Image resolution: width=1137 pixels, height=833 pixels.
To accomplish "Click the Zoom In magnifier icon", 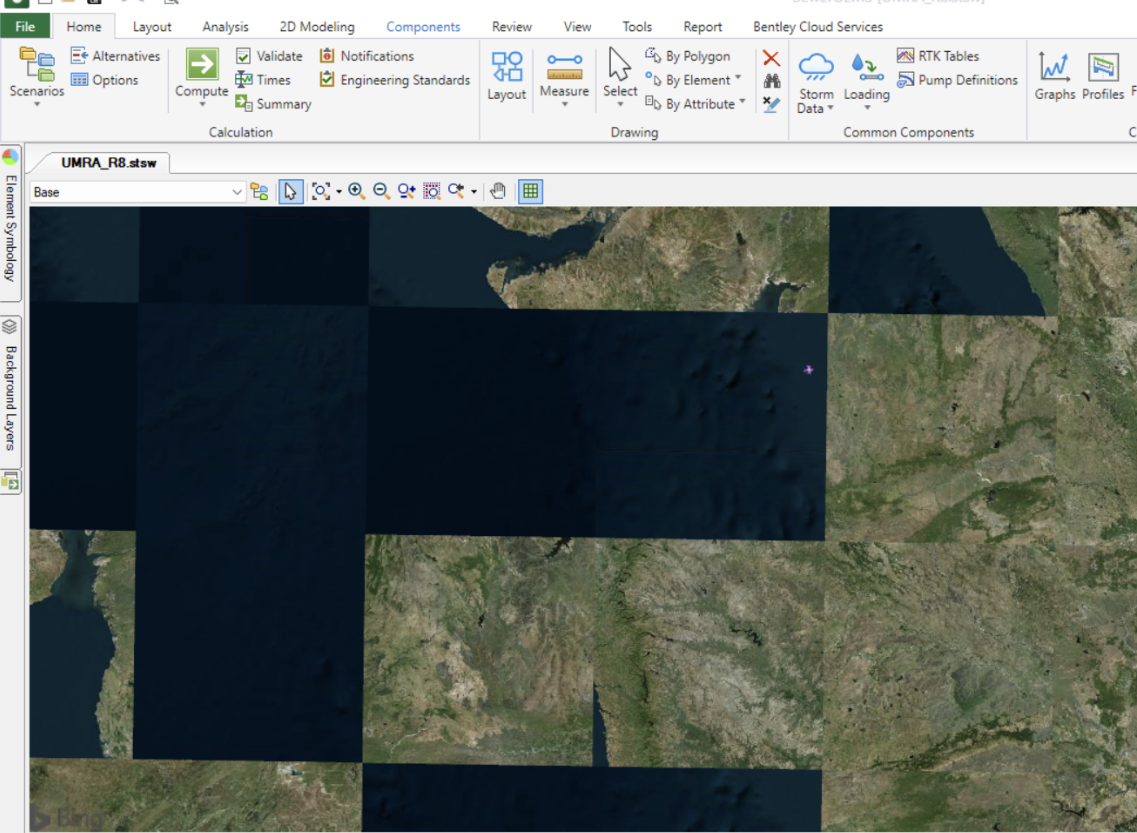I will [x=356, y=191].
